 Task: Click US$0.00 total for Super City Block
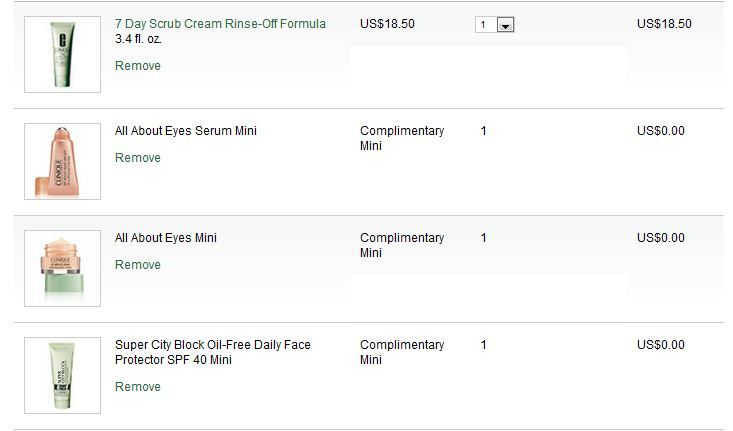click(661, 345)
